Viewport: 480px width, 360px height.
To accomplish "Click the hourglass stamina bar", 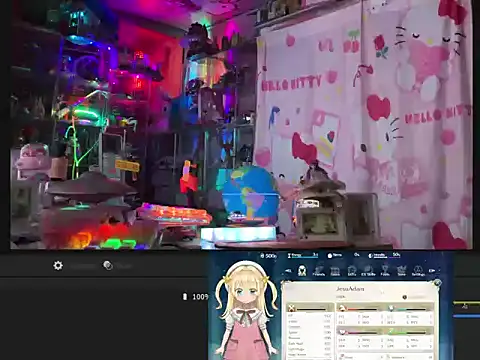I will [x=303, y=256].
